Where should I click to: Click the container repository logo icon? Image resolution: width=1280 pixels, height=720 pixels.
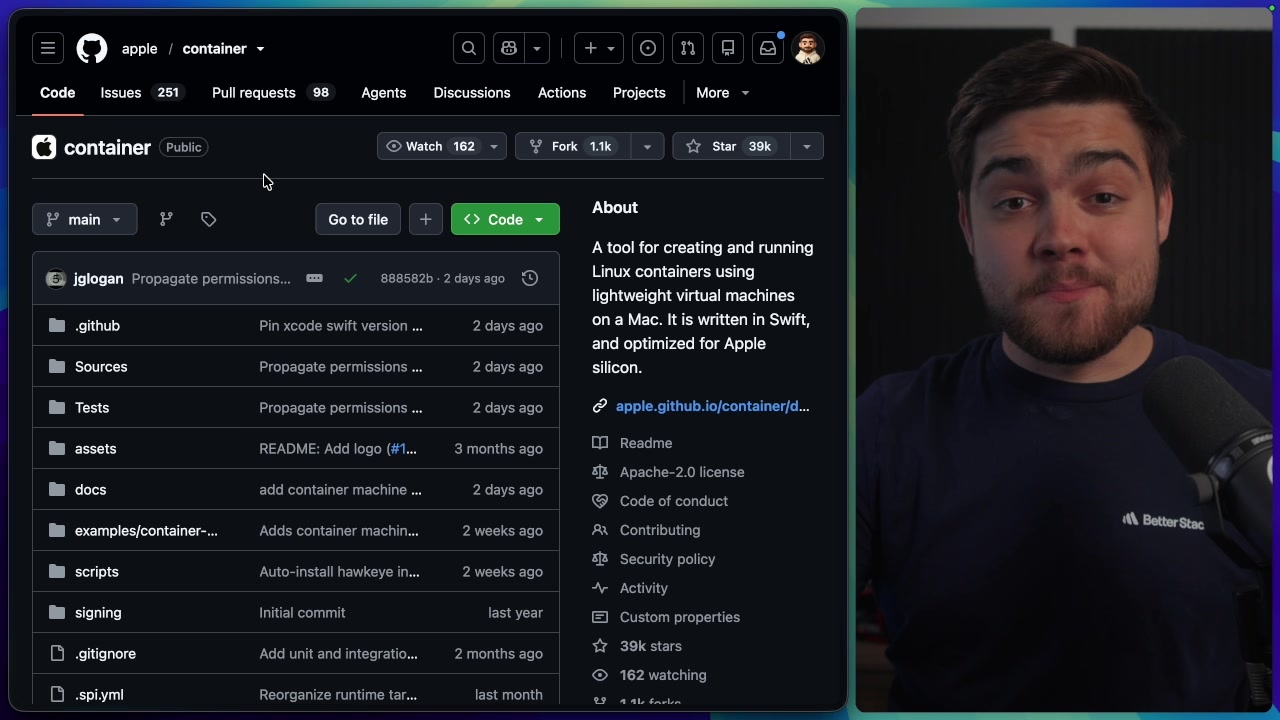click(x=44, y=147)
